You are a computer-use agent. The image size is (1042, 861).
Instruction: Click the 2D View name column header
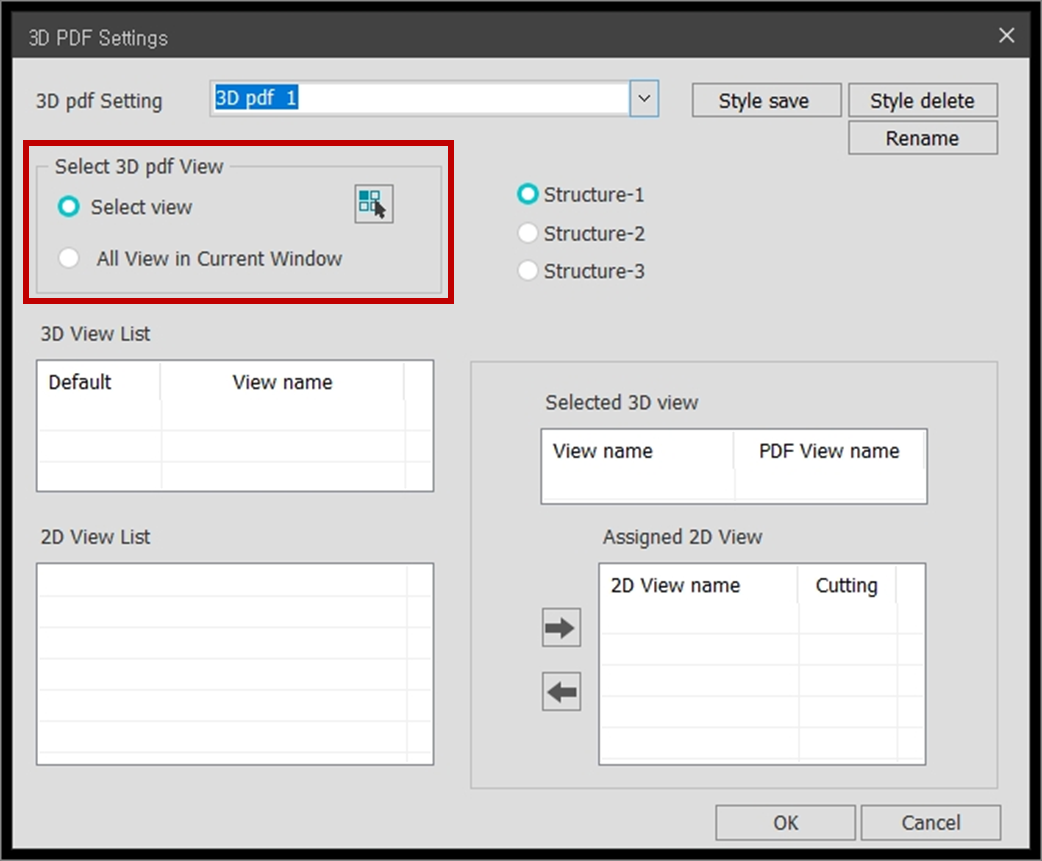pyautogui.click(x=698, y=585)
